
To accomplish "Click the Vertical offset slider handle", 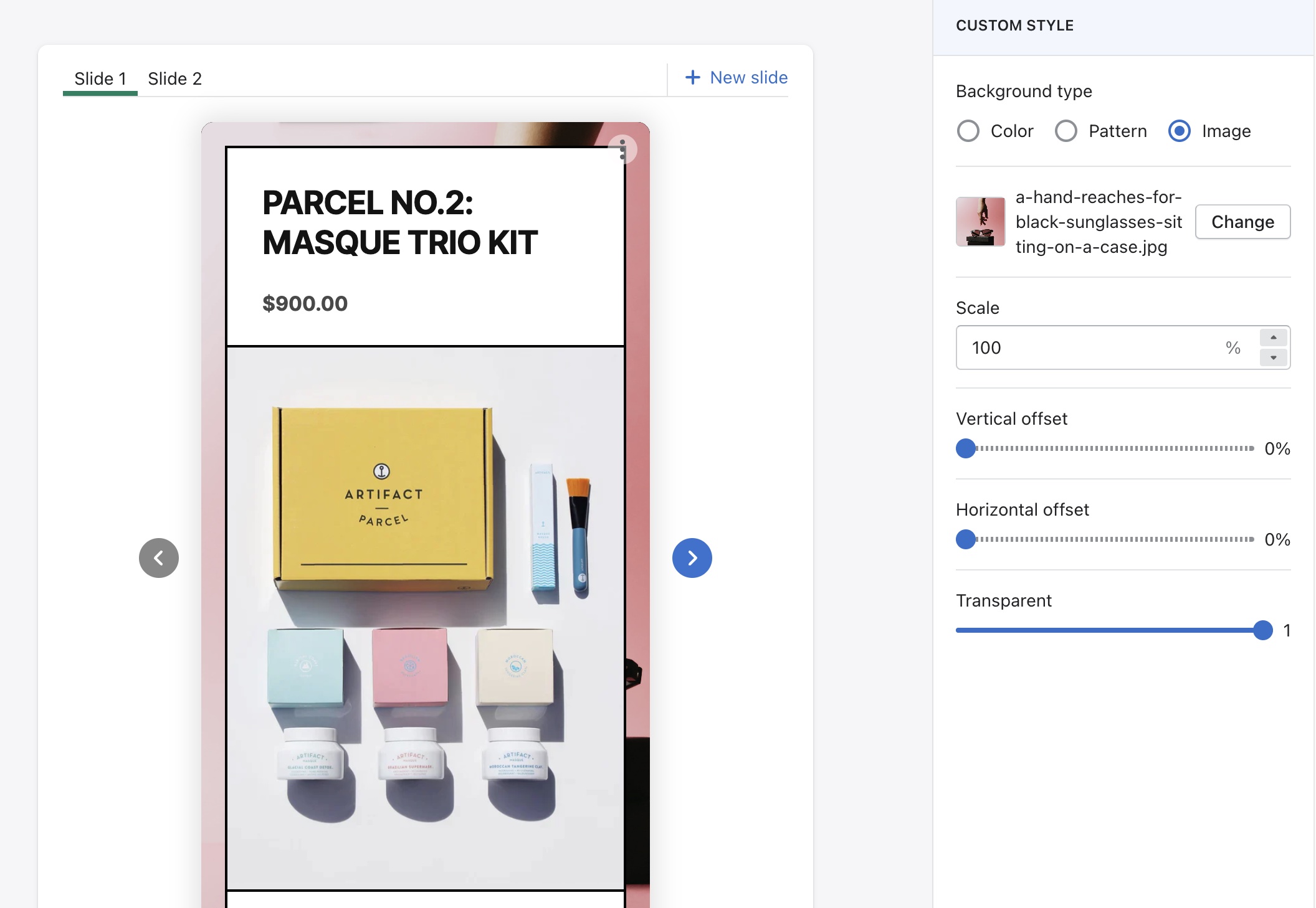I will 965,448.
